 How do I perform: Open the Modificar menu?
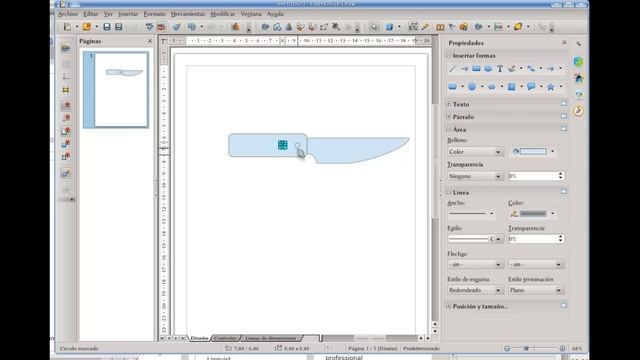coord(222,14)
